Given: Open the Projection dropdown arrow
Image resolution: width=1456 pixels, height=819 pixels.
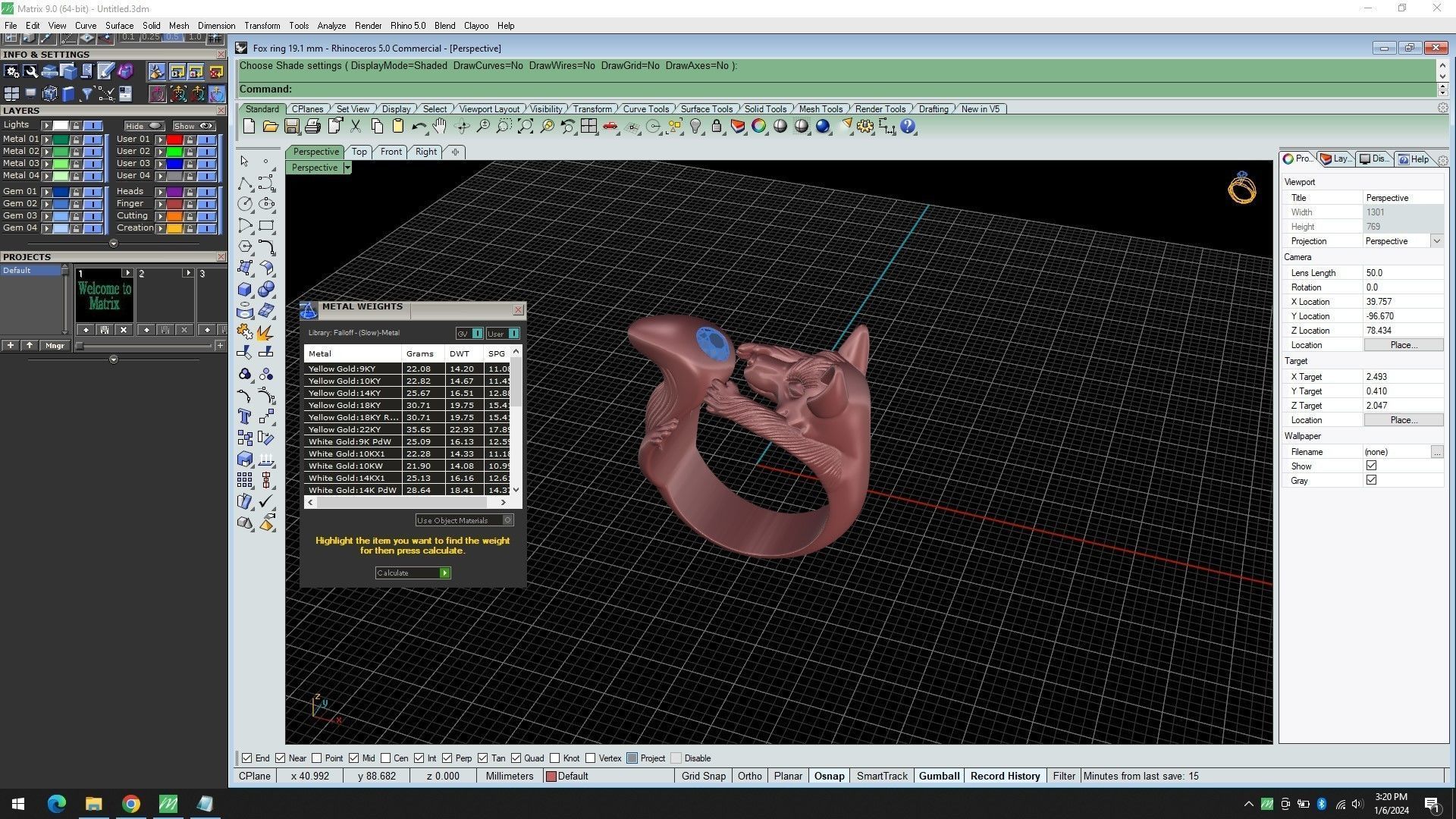Looking at the screenshot, I should point(1436,241).
